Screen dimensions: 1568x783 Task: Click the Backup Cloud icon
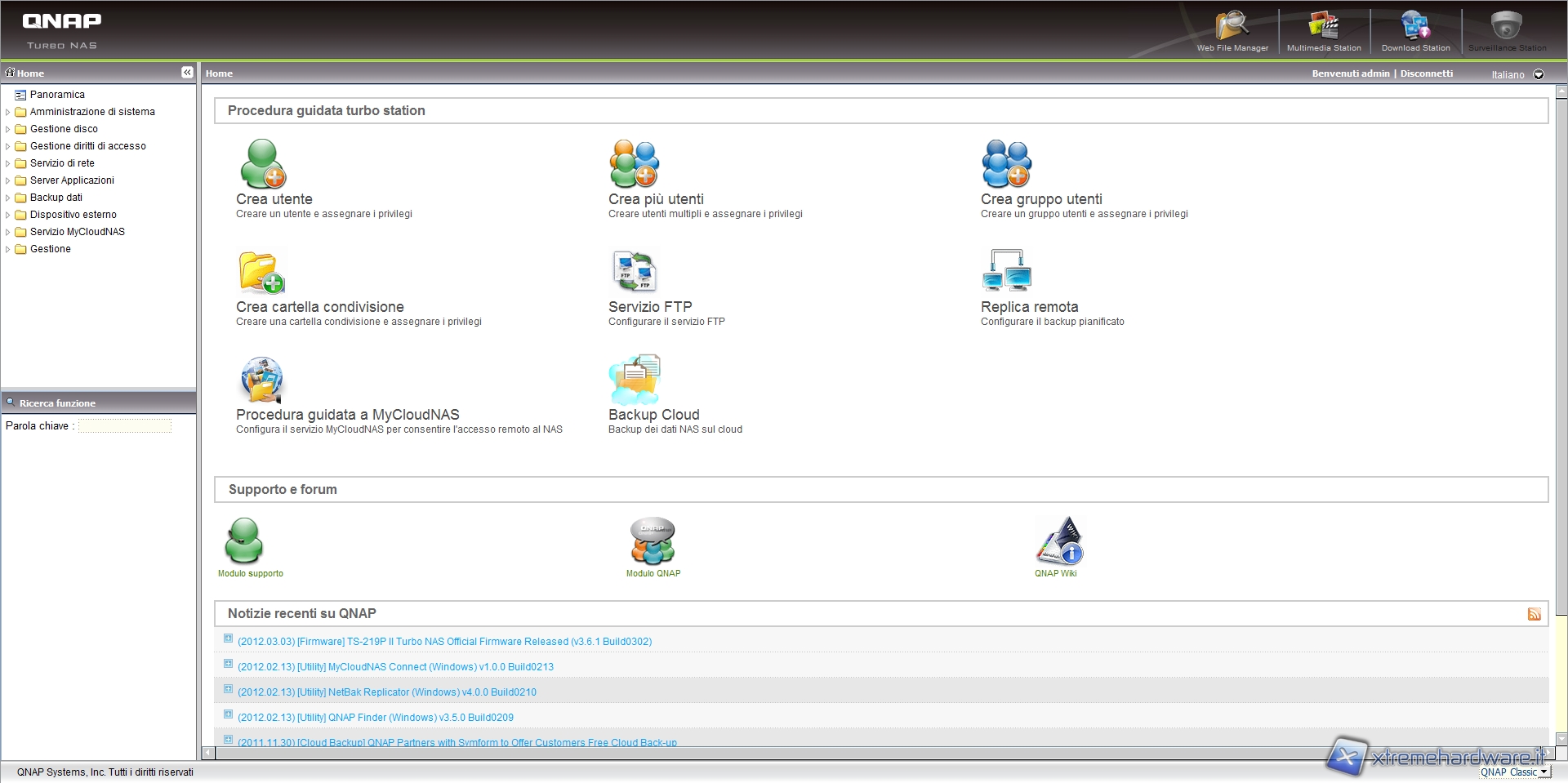(635, 380)
